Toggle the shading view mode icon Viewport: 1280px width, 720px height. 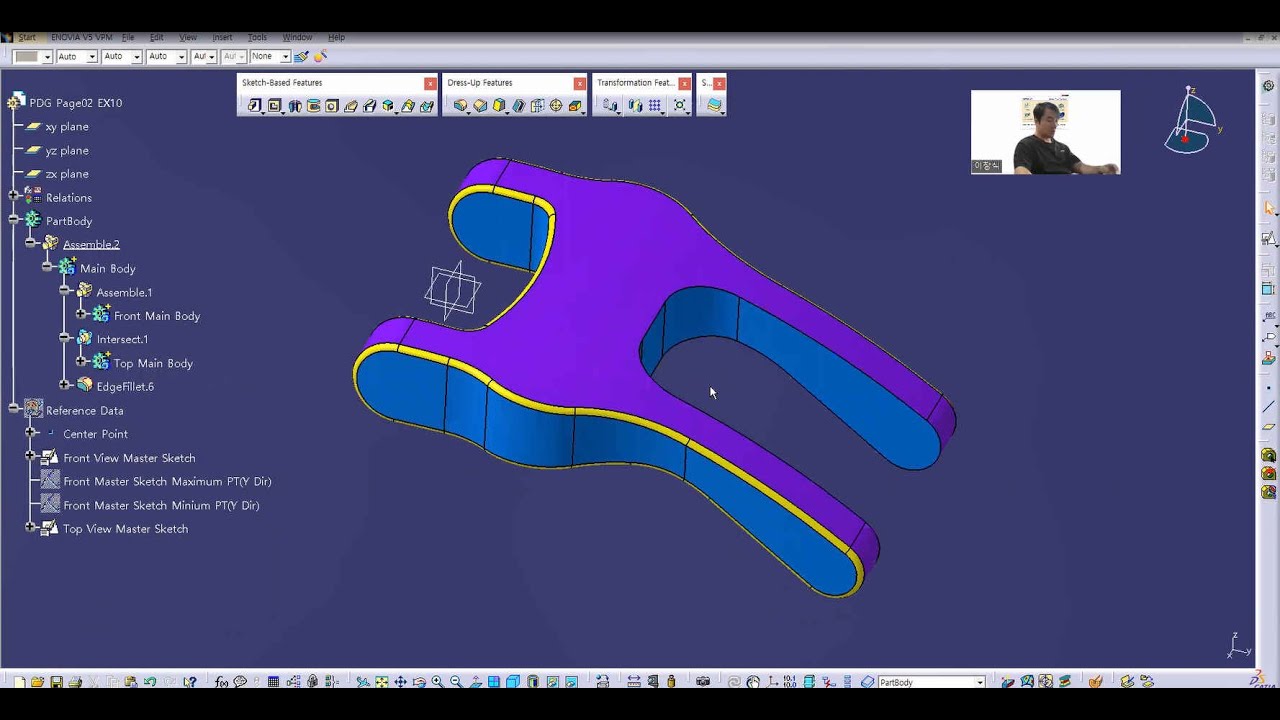[x=532, y=682]
